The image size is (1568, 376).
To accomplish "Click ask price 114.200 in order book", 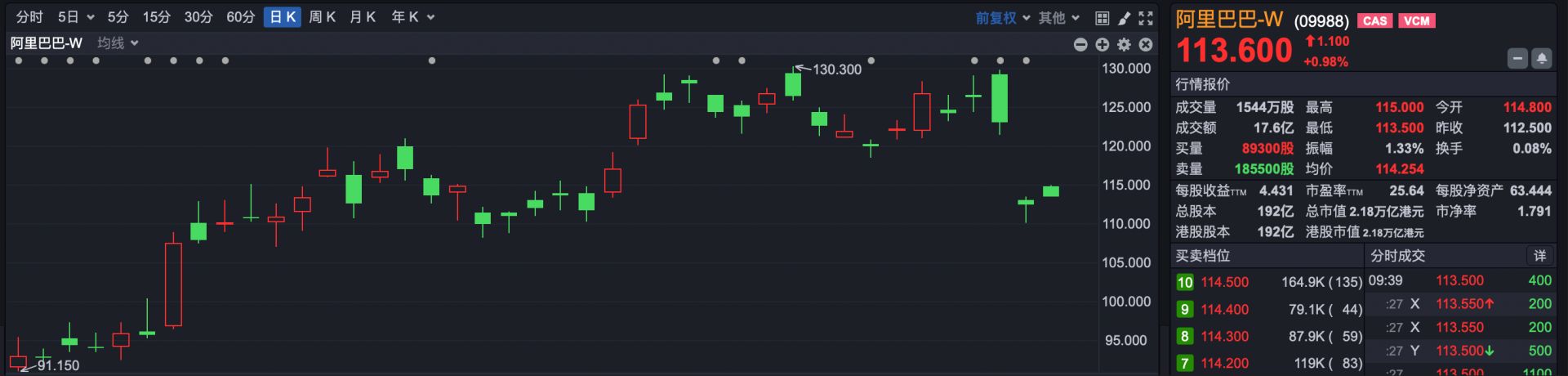I will [x=1225, y=364].
